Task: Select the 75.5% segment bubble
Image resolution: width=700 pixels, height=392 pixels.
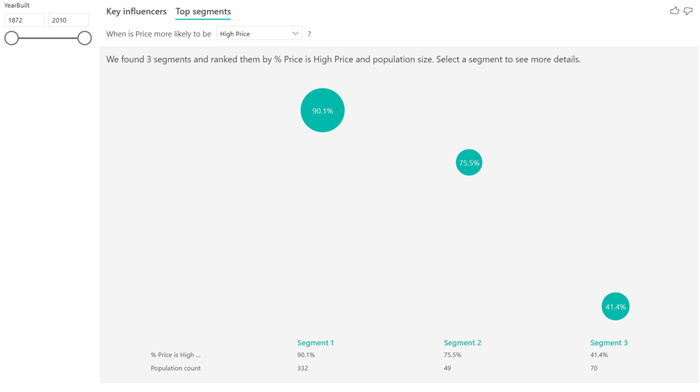Action: pos(469,163)
